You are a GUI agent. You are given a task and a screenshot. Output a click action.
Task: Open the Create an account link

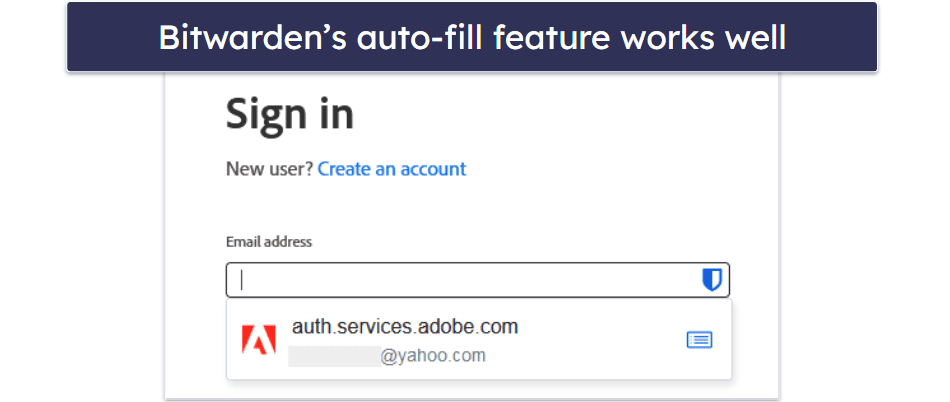(x=391, y=169)
